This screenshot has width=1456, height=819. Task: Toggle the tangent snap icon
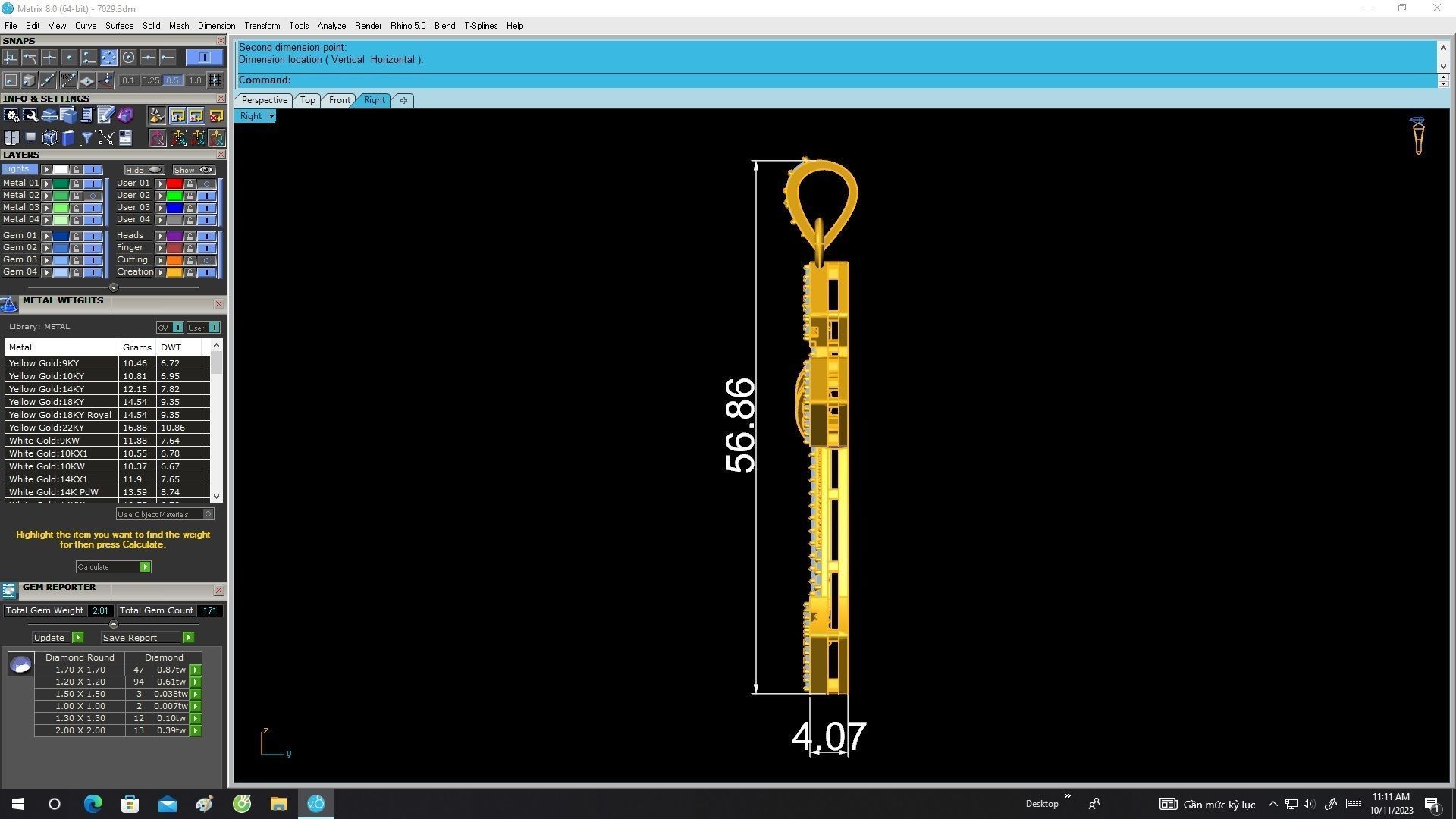[x=30, y=57]
